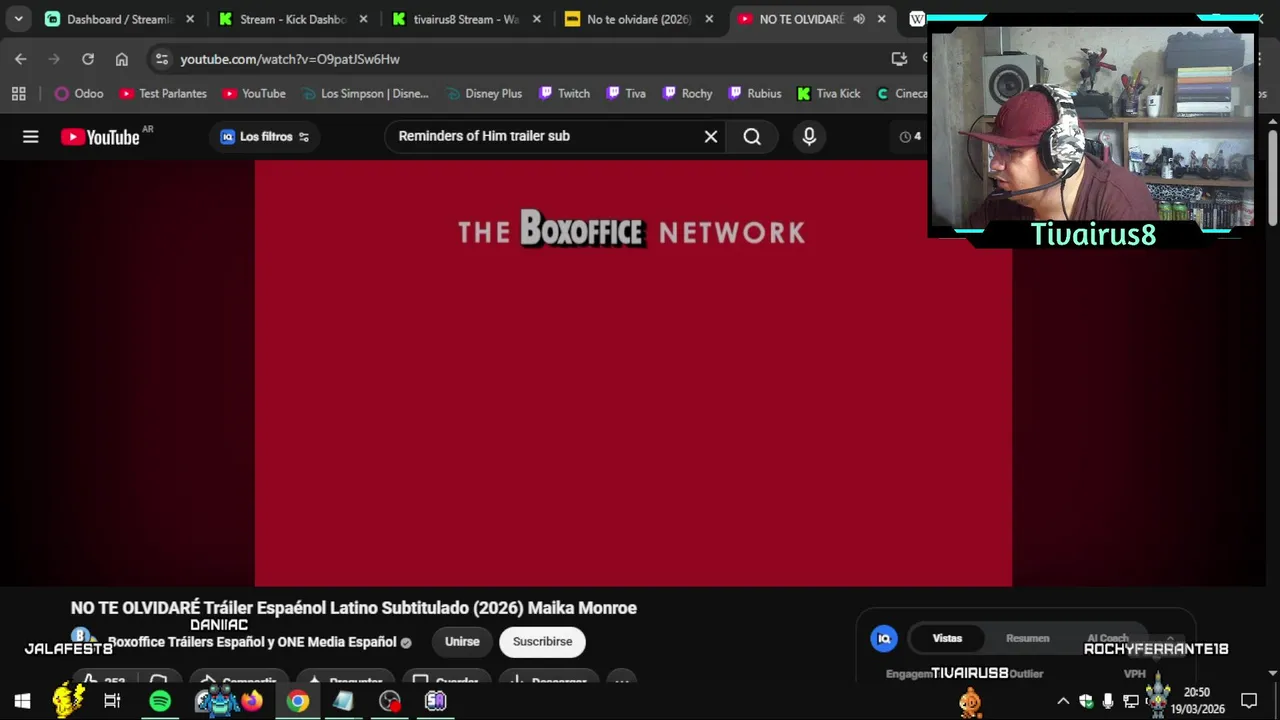
Task: Open Los filtros search filter options
Action: (265, 137)
